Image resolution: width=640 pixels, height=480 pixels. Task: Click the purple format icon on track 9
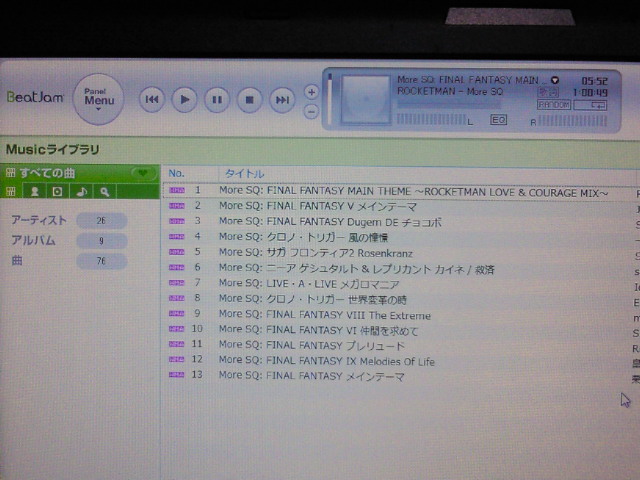pos(177,313)
